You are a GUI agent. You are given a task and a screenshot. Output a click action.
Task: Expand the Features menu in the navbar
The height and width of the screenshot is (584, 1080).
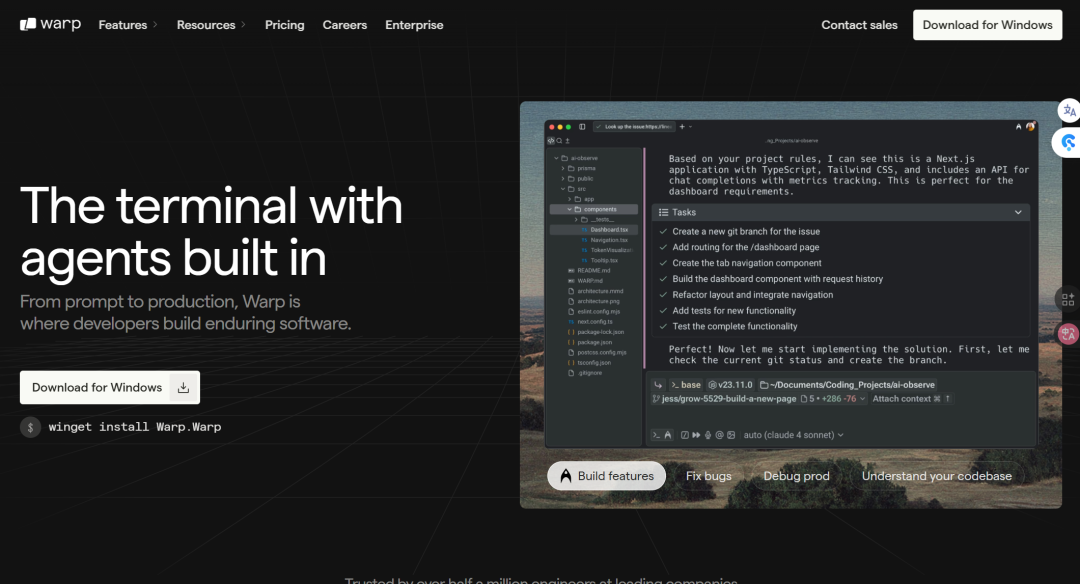coord(128,25)
